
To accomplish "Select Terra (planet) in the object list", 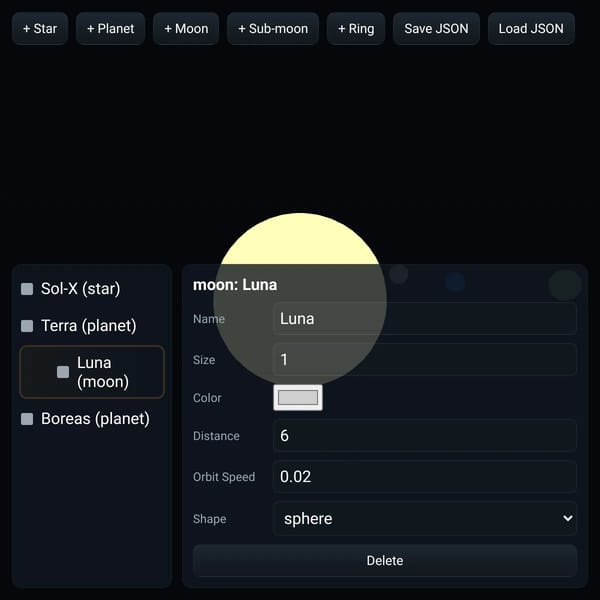I will coord(92,326).
